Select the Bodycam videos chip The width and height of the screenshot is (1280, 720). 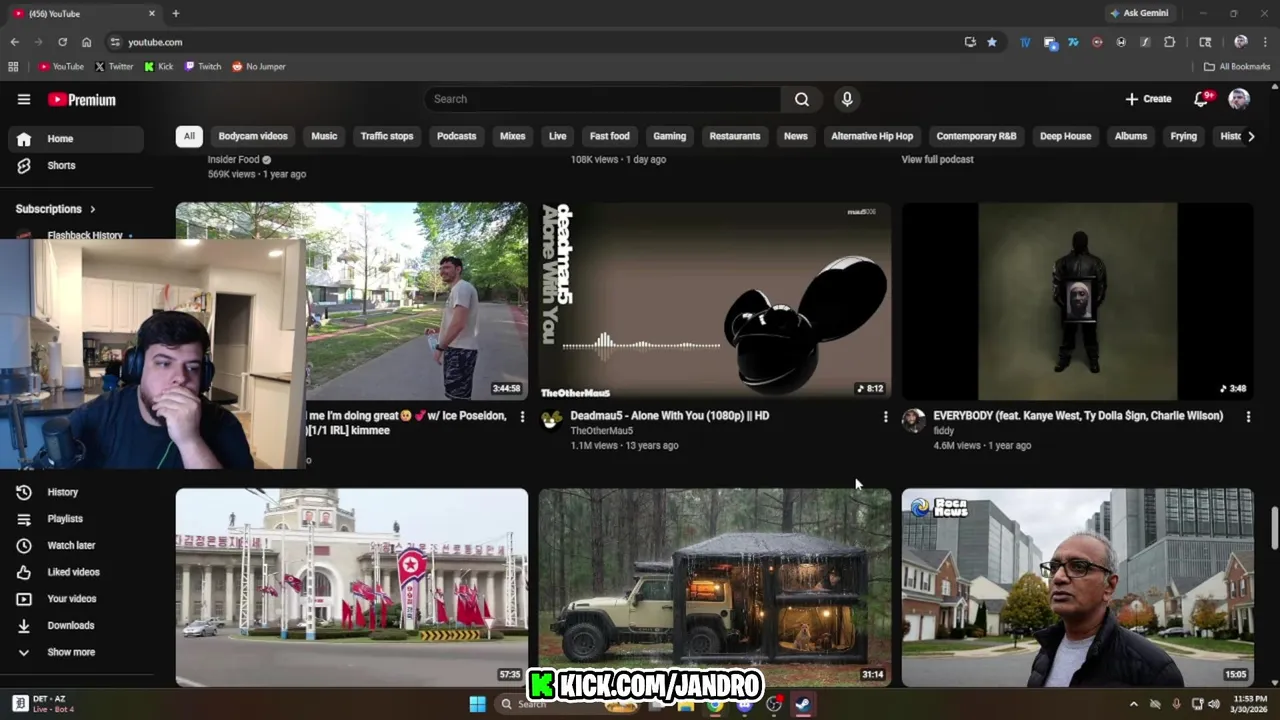click(x=253, y=136)
